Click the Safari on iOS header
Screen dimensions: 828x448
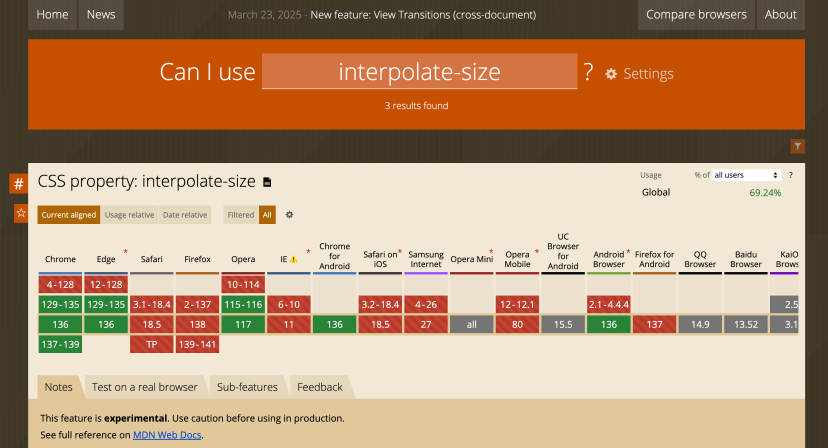[380, 259]
